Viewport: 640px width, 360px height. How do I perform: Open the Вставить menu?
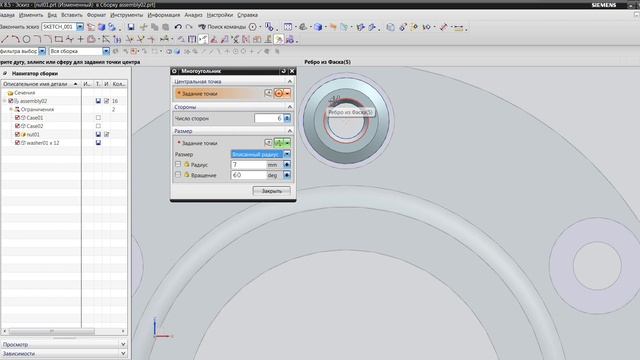pyautogui.click(x=72, y=15)
